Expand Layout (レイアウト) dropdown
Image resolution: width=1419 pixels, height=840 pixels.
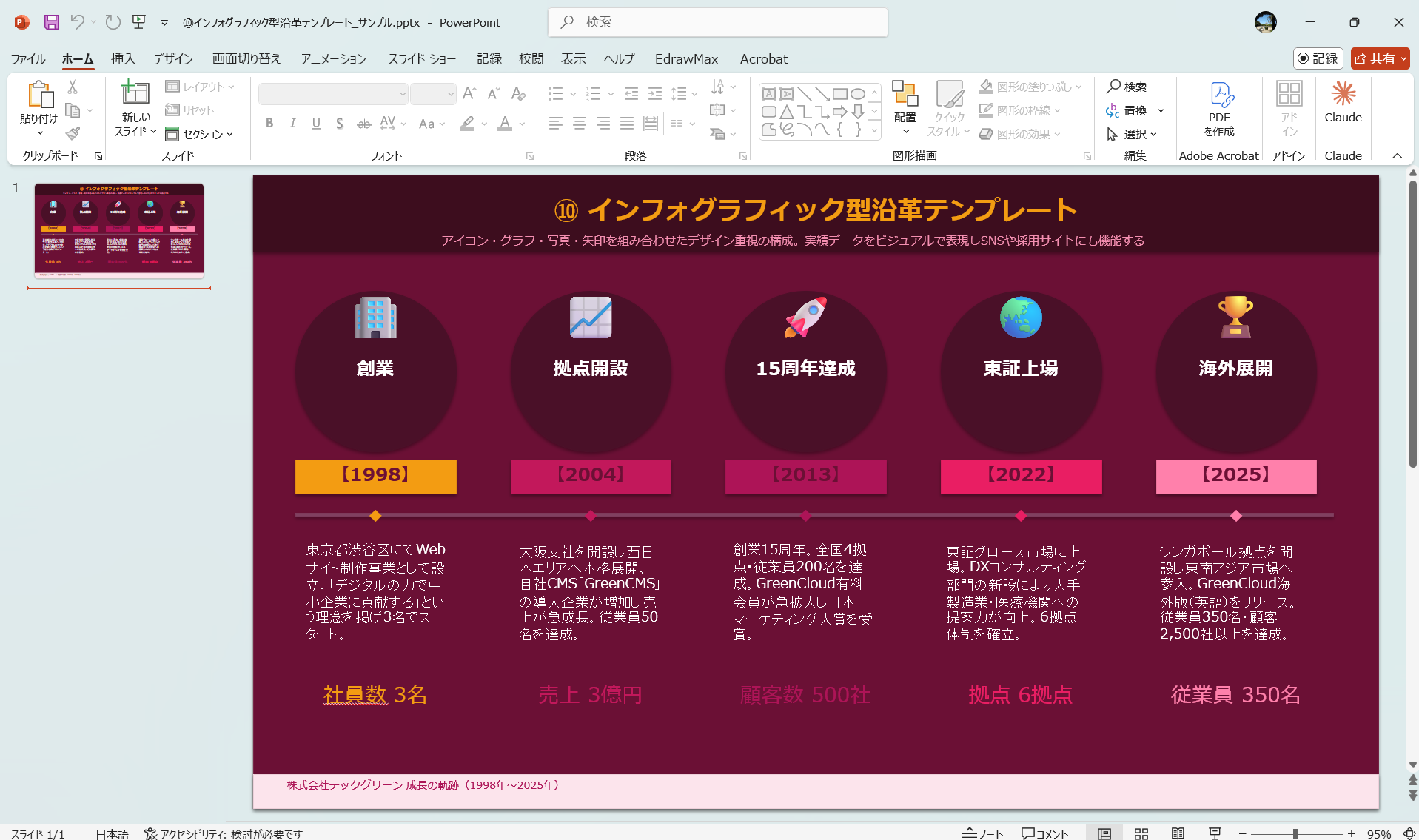(200, 87)
